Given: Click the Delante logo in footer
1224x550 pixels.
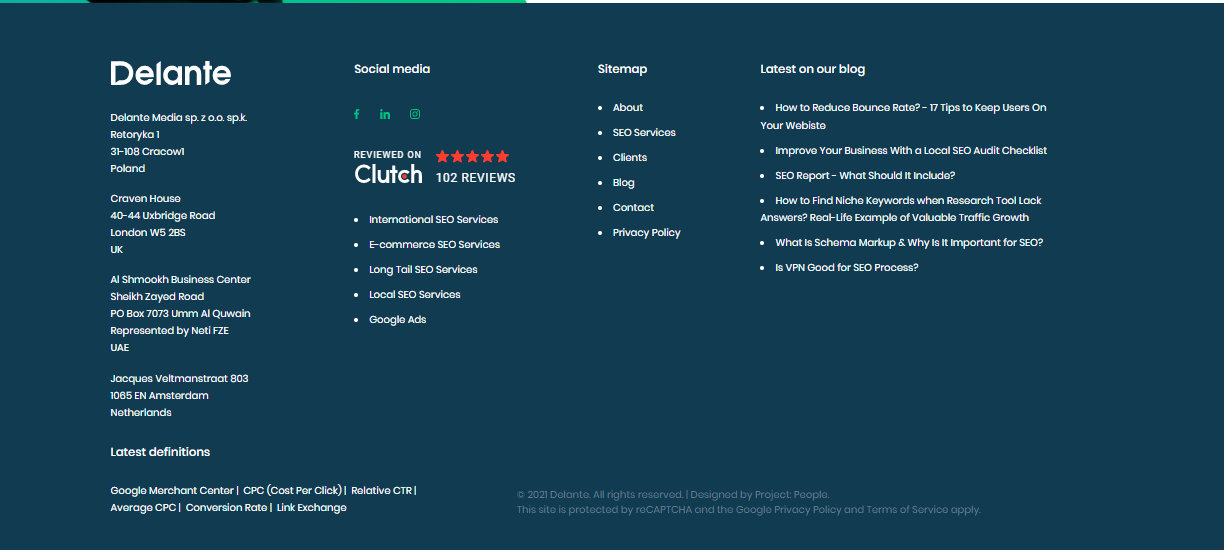Looking at the screenshot, I should point(171,73).
